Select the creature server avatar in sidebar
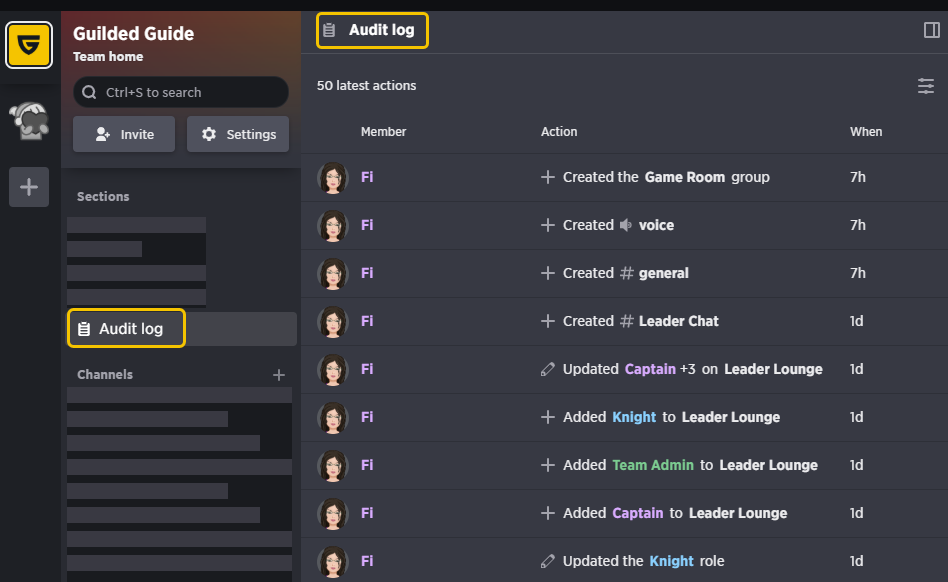This screenshot has width=948, height=582. click(29, 120)
